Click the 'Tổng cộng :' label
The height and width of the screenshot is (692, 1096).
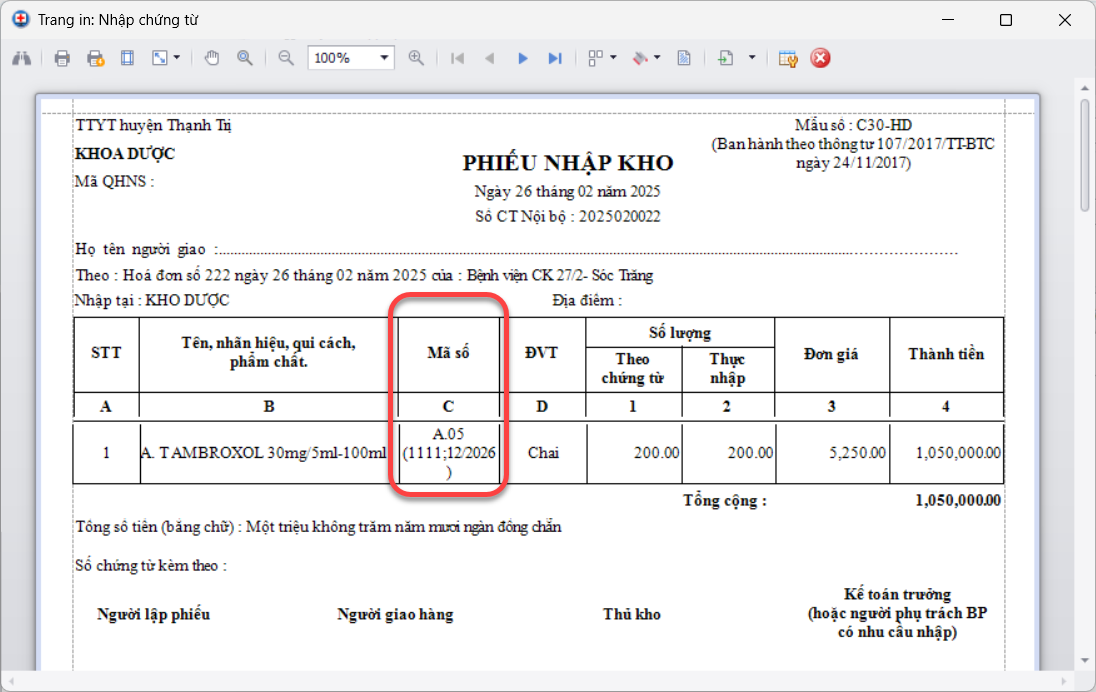725,500
